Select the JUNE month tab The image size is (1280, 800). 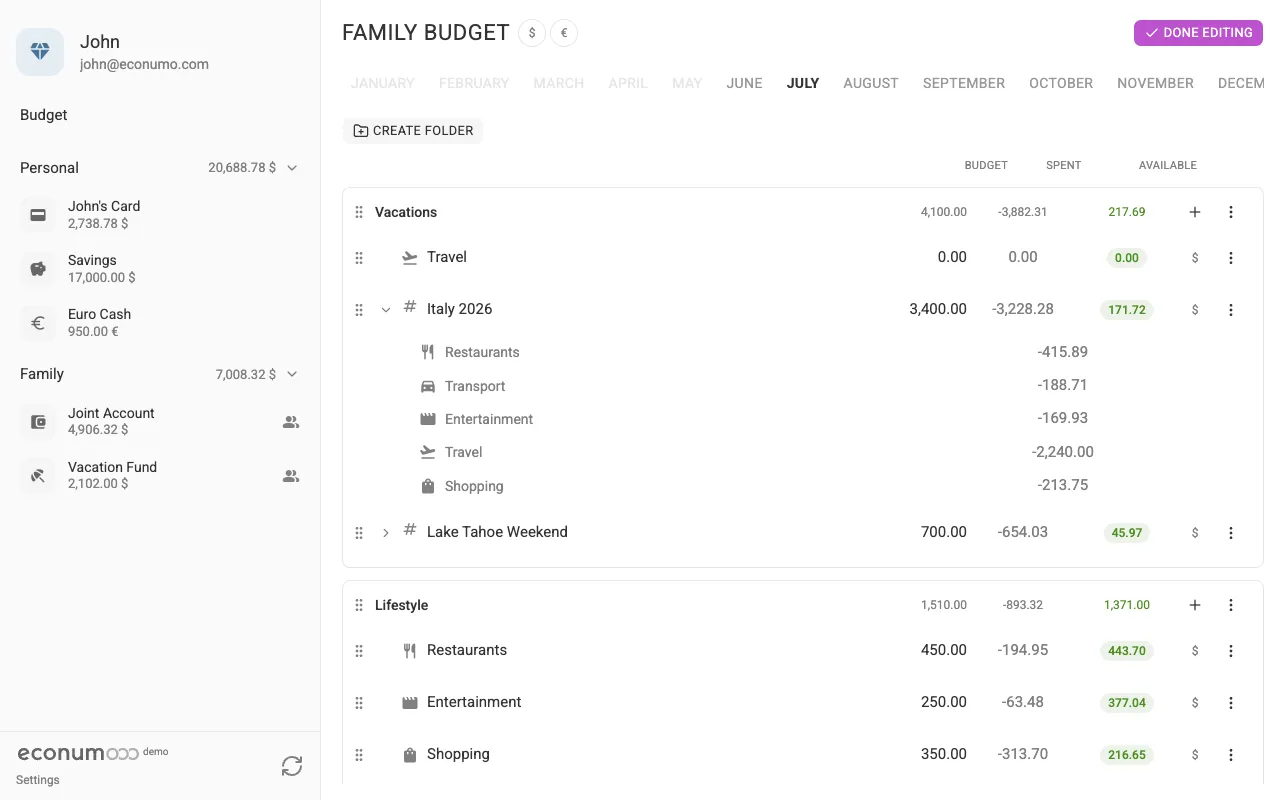click(744, 83)
